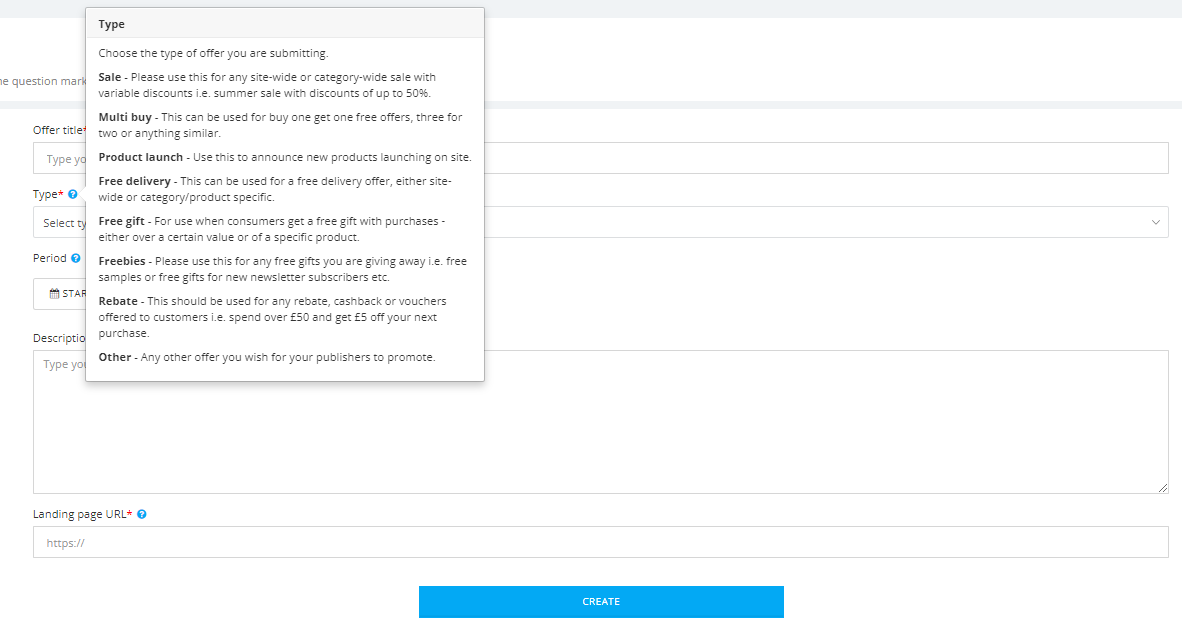
Task: Click the Multi buy term in tooltip
Action: coord(125,117)
